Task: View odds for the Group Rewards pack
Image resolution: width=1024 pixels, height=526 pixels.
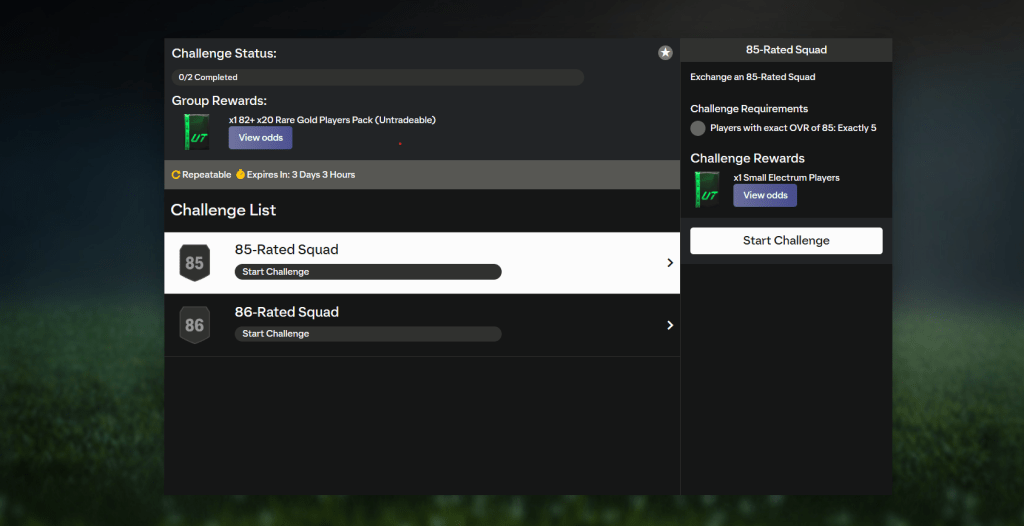Action: (260, 138)
